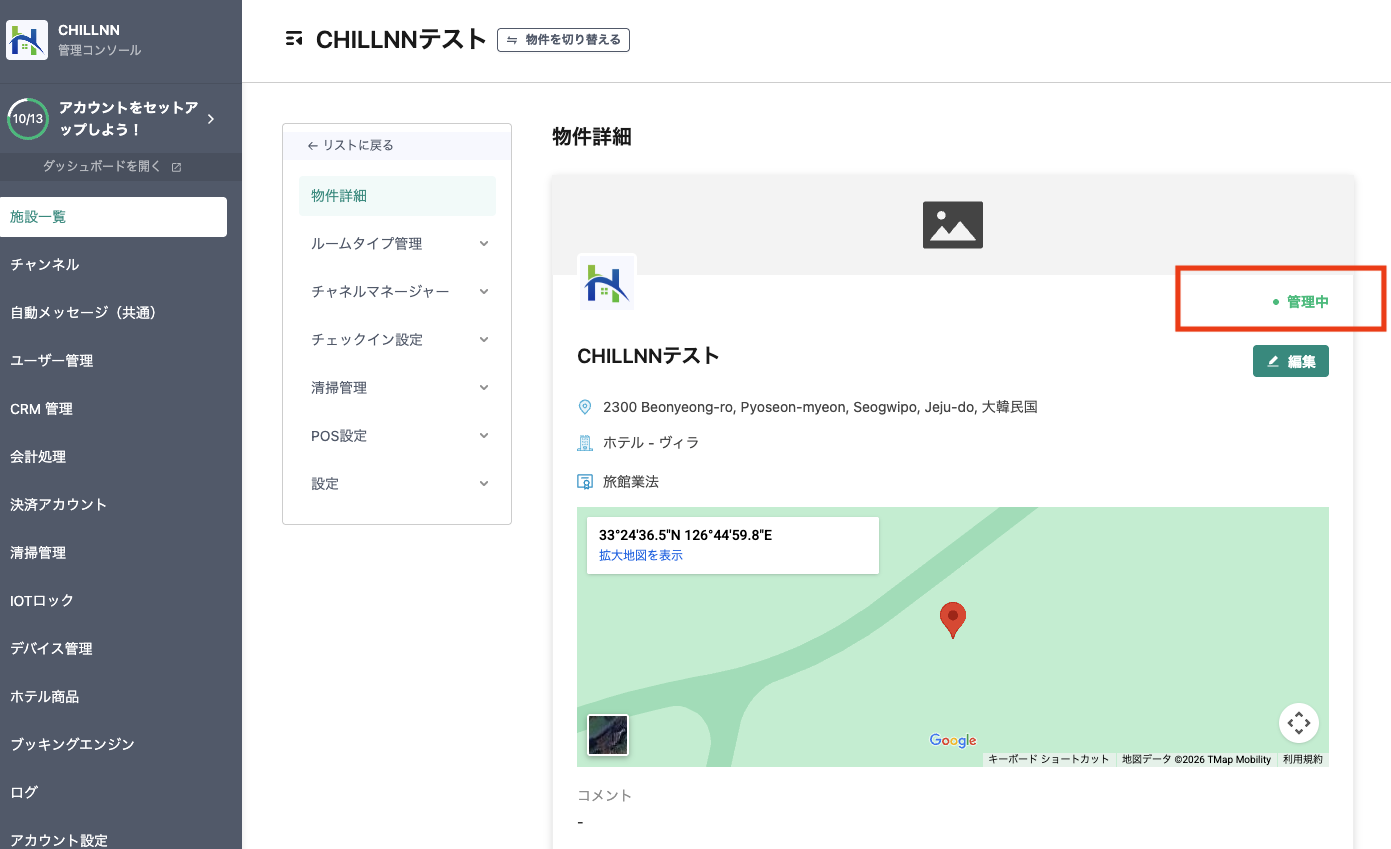Click the building icon beside ホテル - ヴィラ
Screen dimensions: 1391x849
[585, 442]
